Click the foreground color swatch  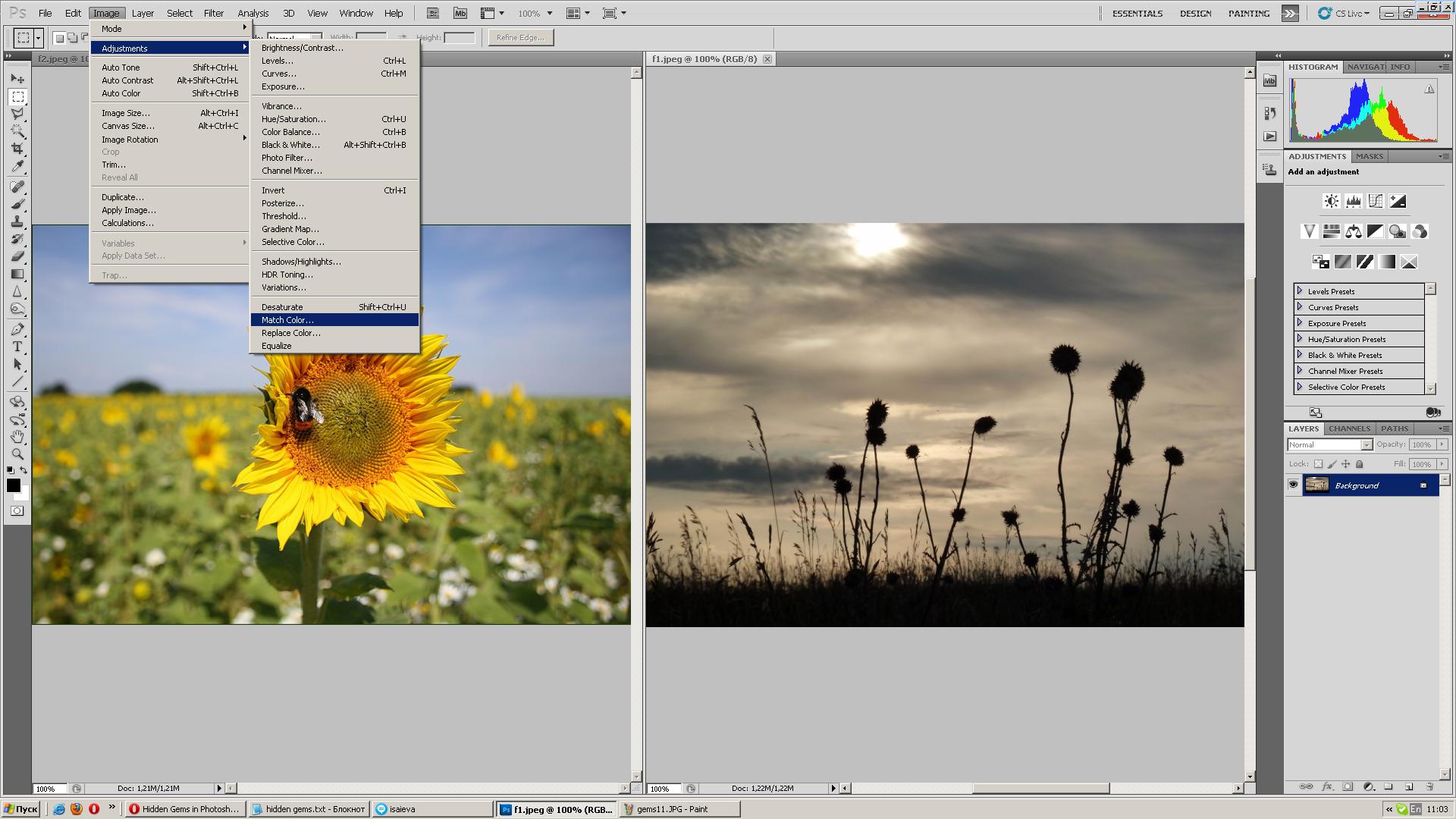click(x=13, y=485)
